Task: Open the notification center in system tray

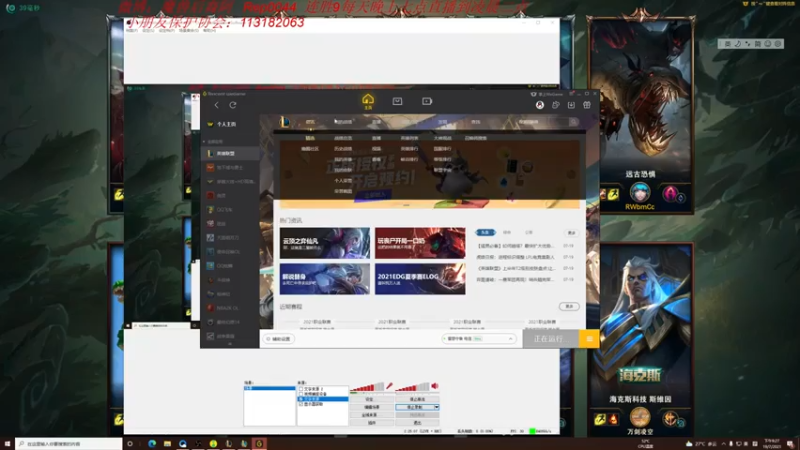Action: [x=790, y=444]
